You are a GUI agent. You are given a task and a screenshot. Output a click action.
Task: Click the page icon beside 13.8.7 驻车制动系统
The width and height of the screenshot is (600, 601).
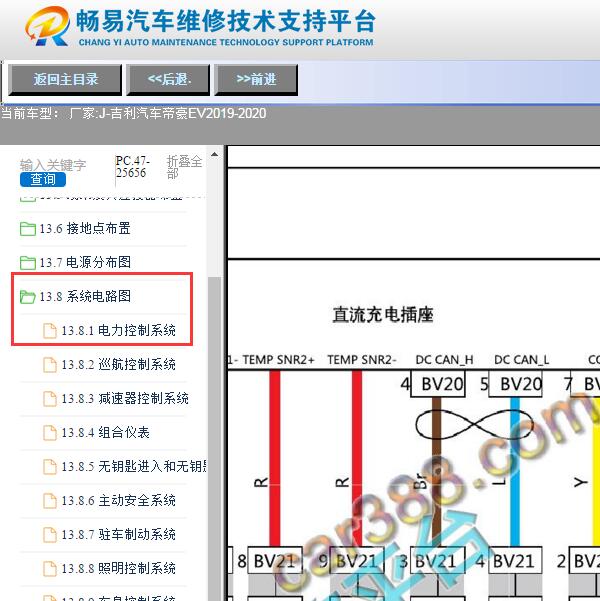(x=50, y=535)
